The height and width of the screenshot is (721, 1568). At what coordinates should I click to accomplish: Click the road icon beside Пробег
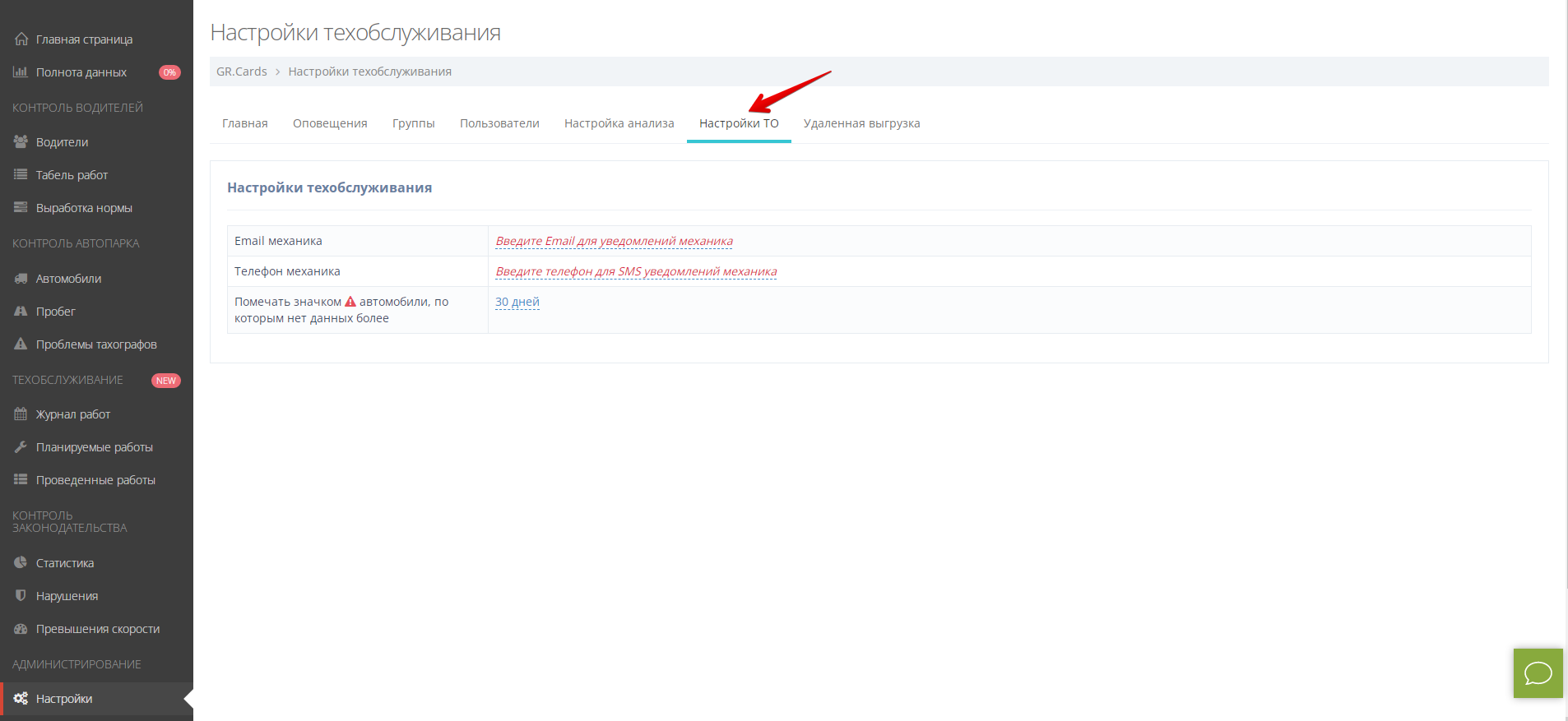[x=21, y=312]
